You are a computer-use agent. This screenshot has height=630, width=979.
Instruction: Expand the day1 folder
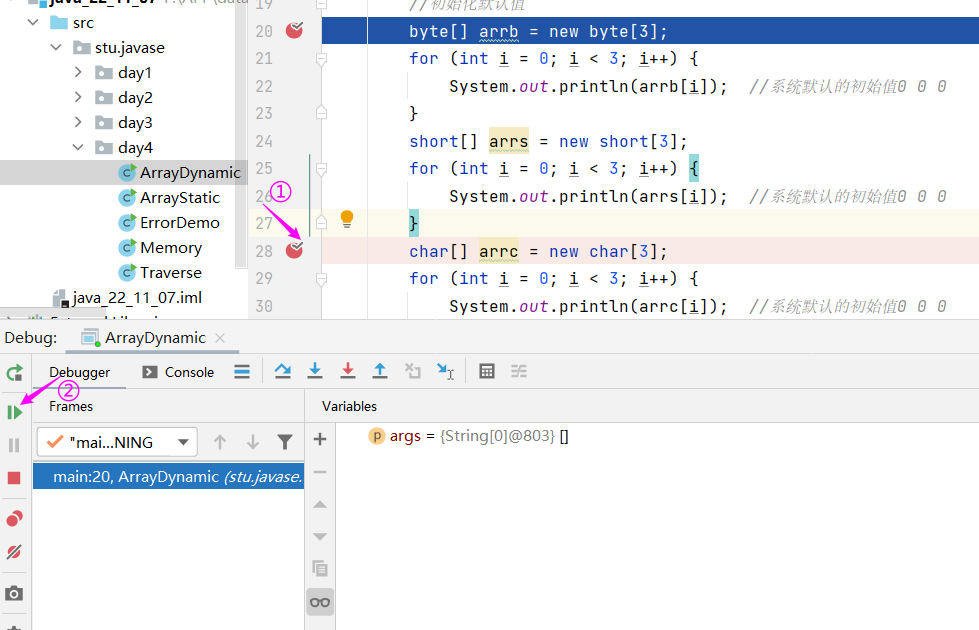[78, 72]
